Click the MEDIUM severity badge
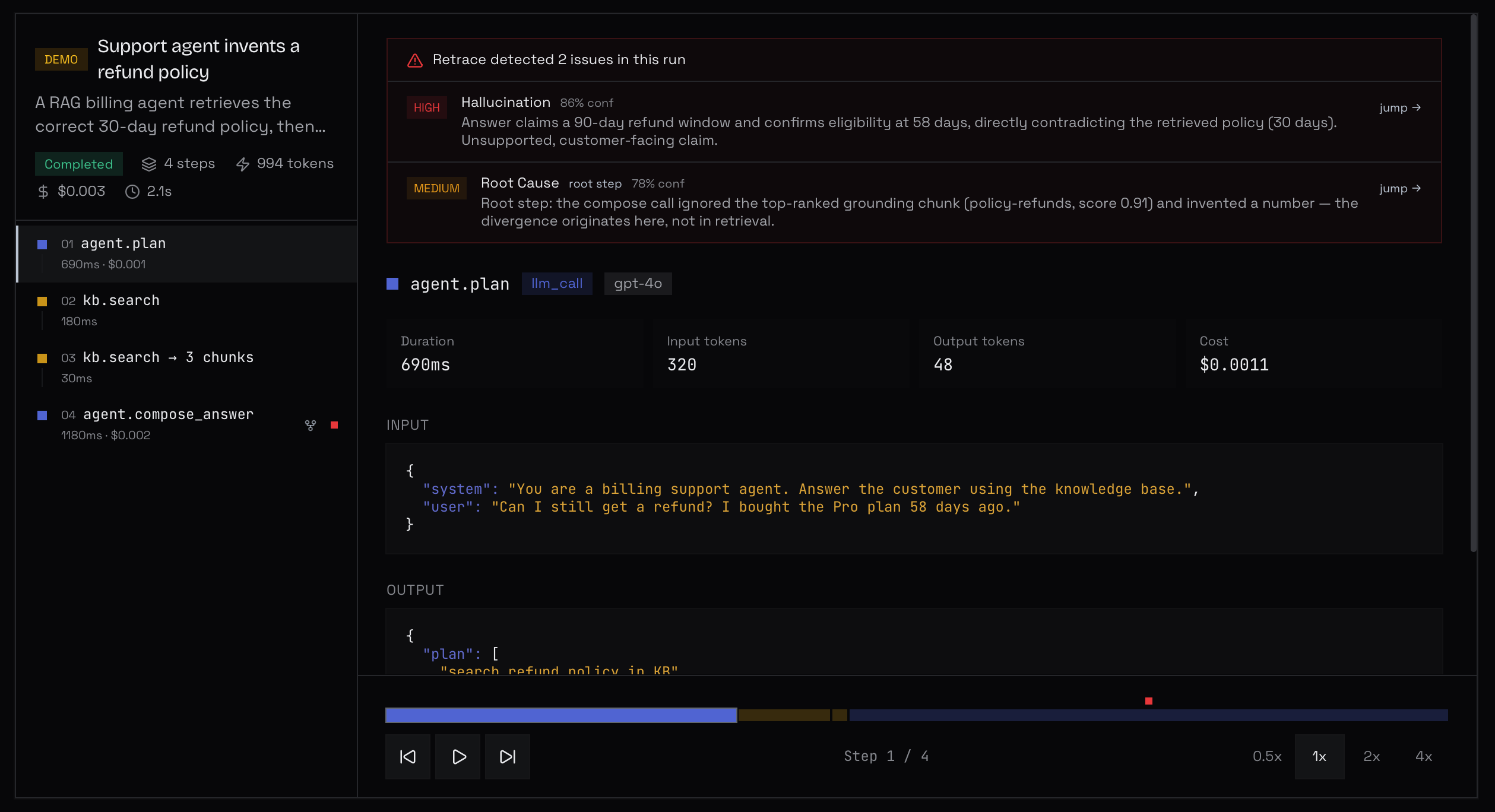Screen dimensions: 1495x812 point(436,188)
